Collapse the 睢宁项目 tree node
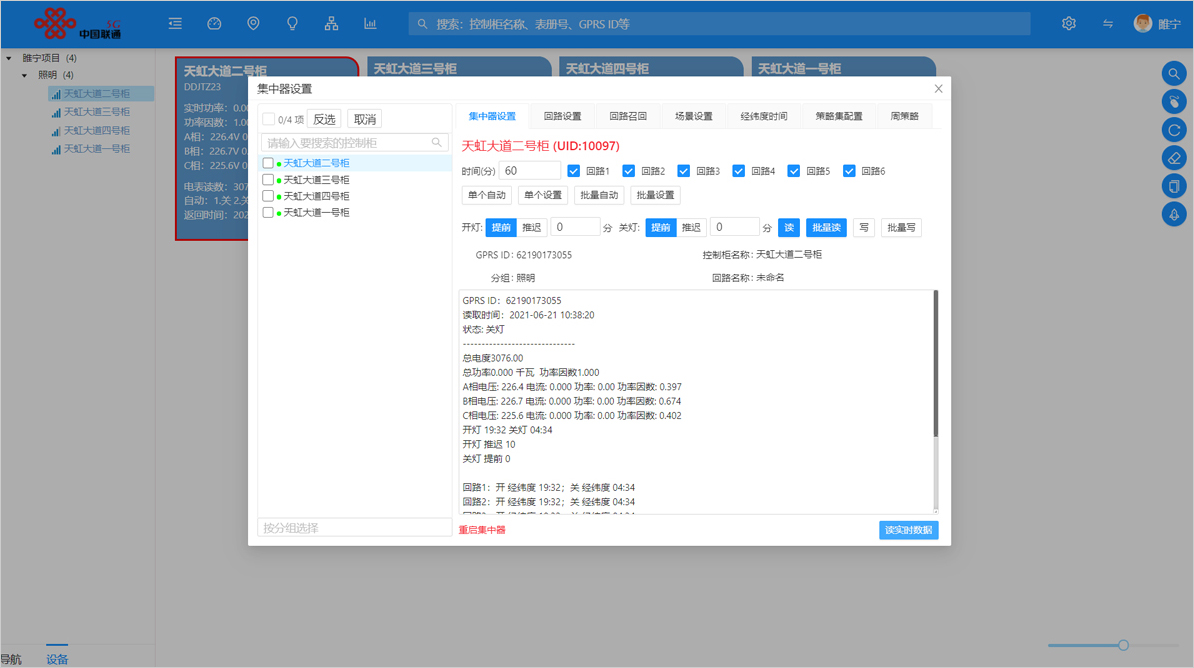Viewport: 1194px width, 668px height. [10, 58]
